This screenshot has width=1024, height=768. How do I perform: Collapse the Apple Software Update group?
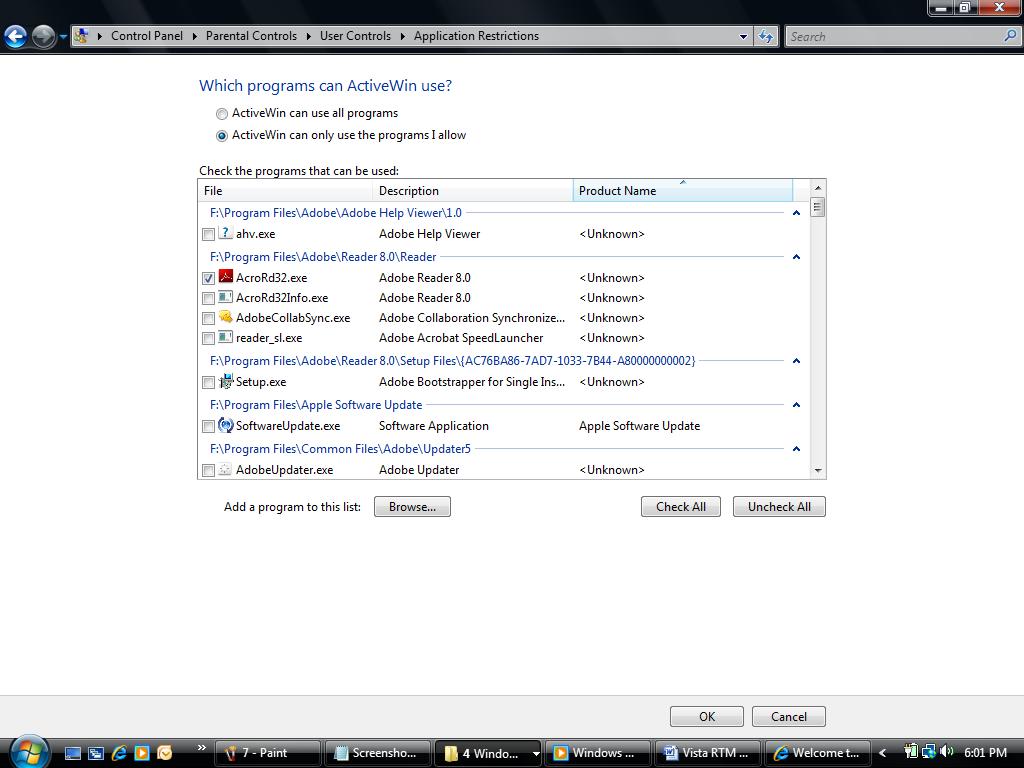tap(796, 405)
